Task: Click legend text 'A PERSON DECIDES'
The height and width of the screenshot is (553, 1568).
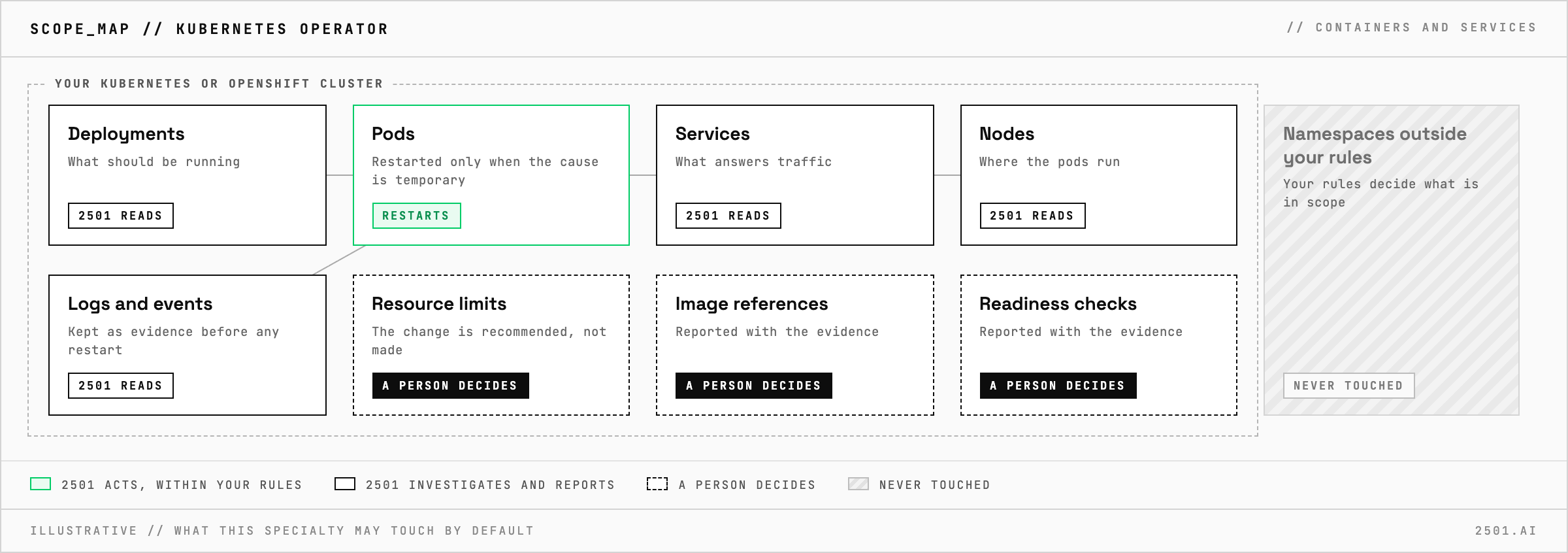Action: [x=747, y=484]
